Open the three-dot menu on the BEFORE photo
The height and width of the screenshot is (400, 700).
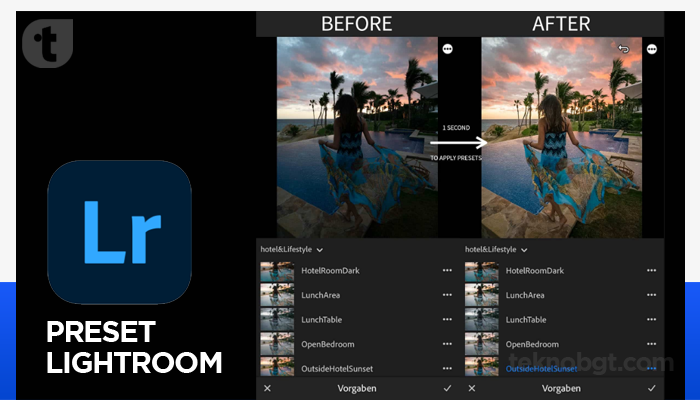(447, 49)
